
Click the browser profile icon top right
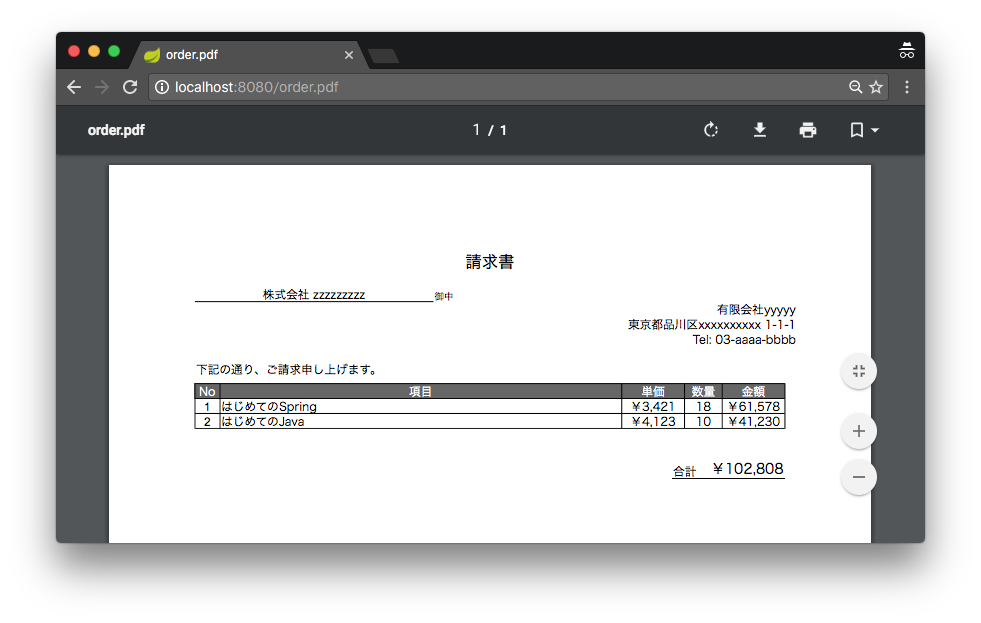pyautogui.click(x=907, y=50)
